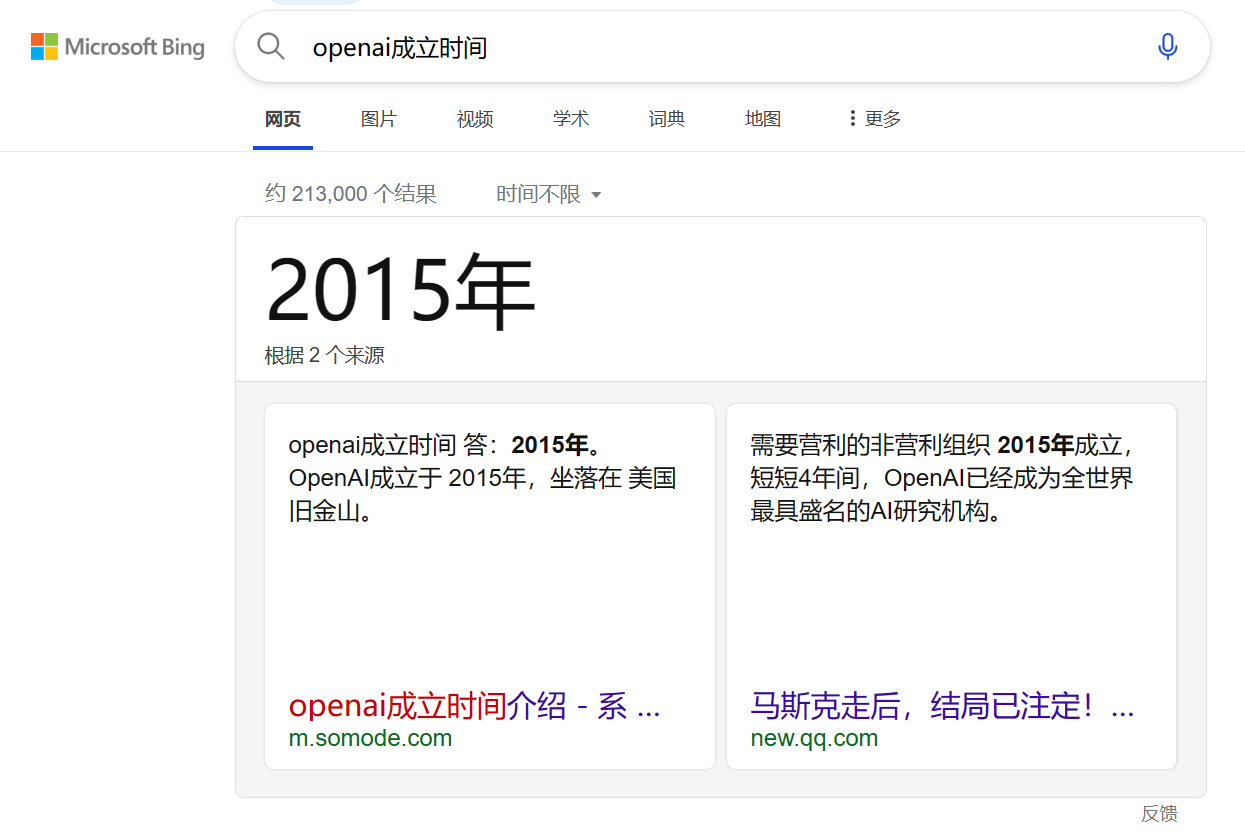
Task: Click the microphone voice search icon
Action: click(1167, 47)
